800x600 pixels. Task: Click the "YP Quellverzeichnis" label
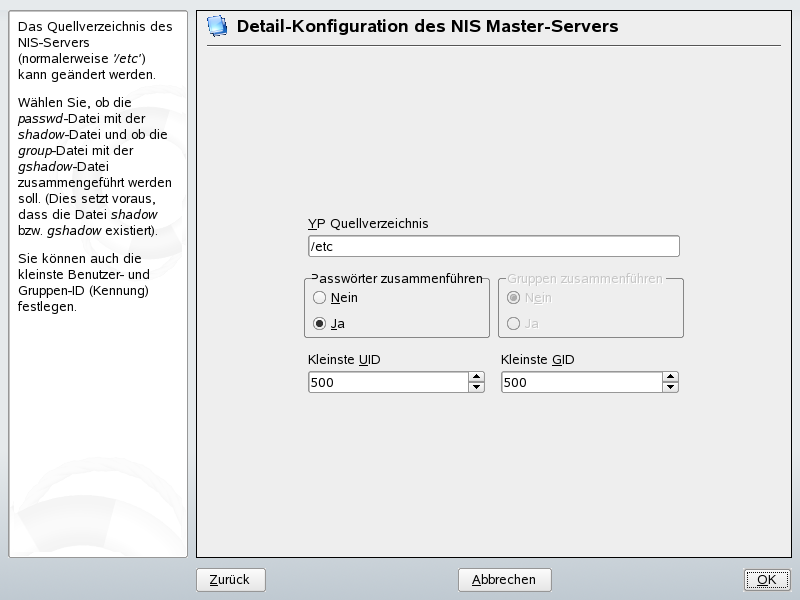367,224
